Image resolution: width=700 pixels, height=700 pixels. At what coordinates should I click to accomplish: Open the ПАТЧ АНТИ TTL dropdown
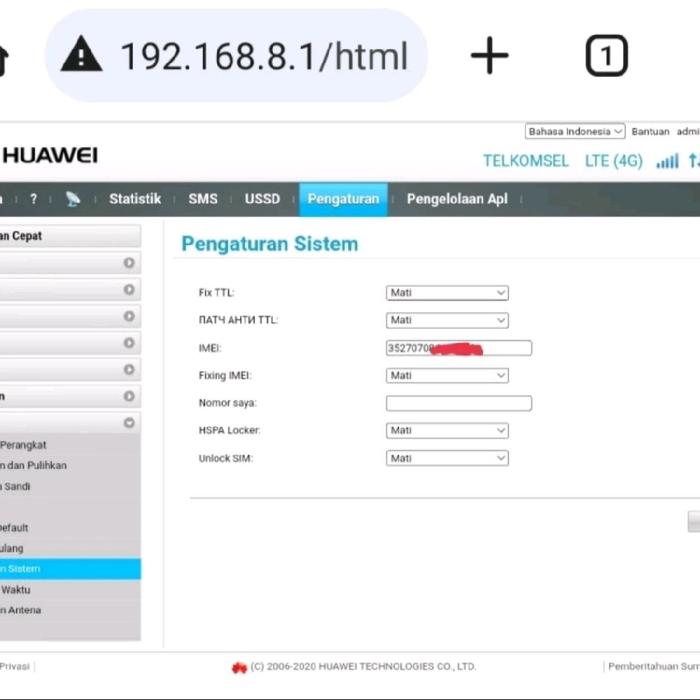[x=447, y=320]
